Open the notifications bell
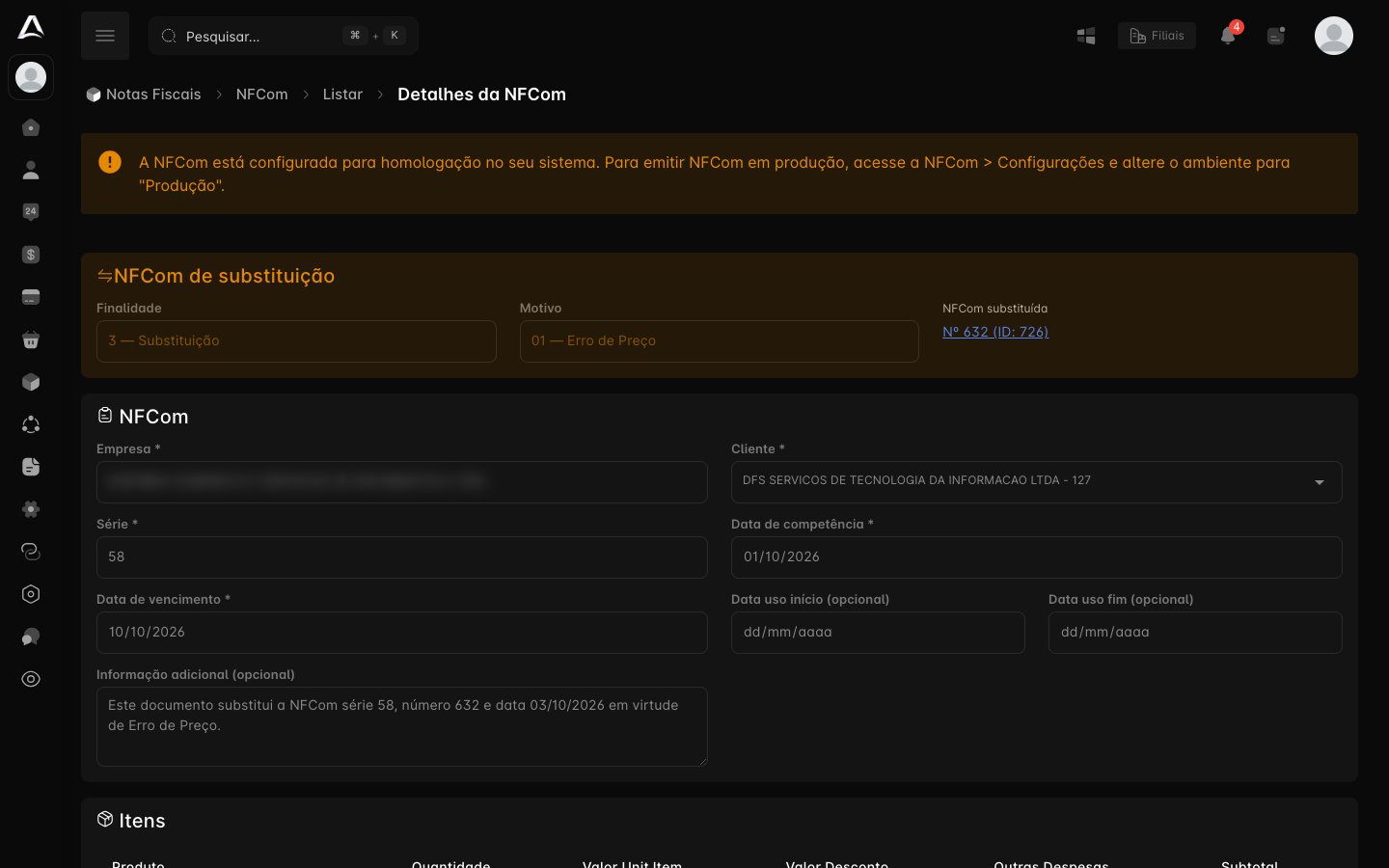 [x=1228, y=36]
